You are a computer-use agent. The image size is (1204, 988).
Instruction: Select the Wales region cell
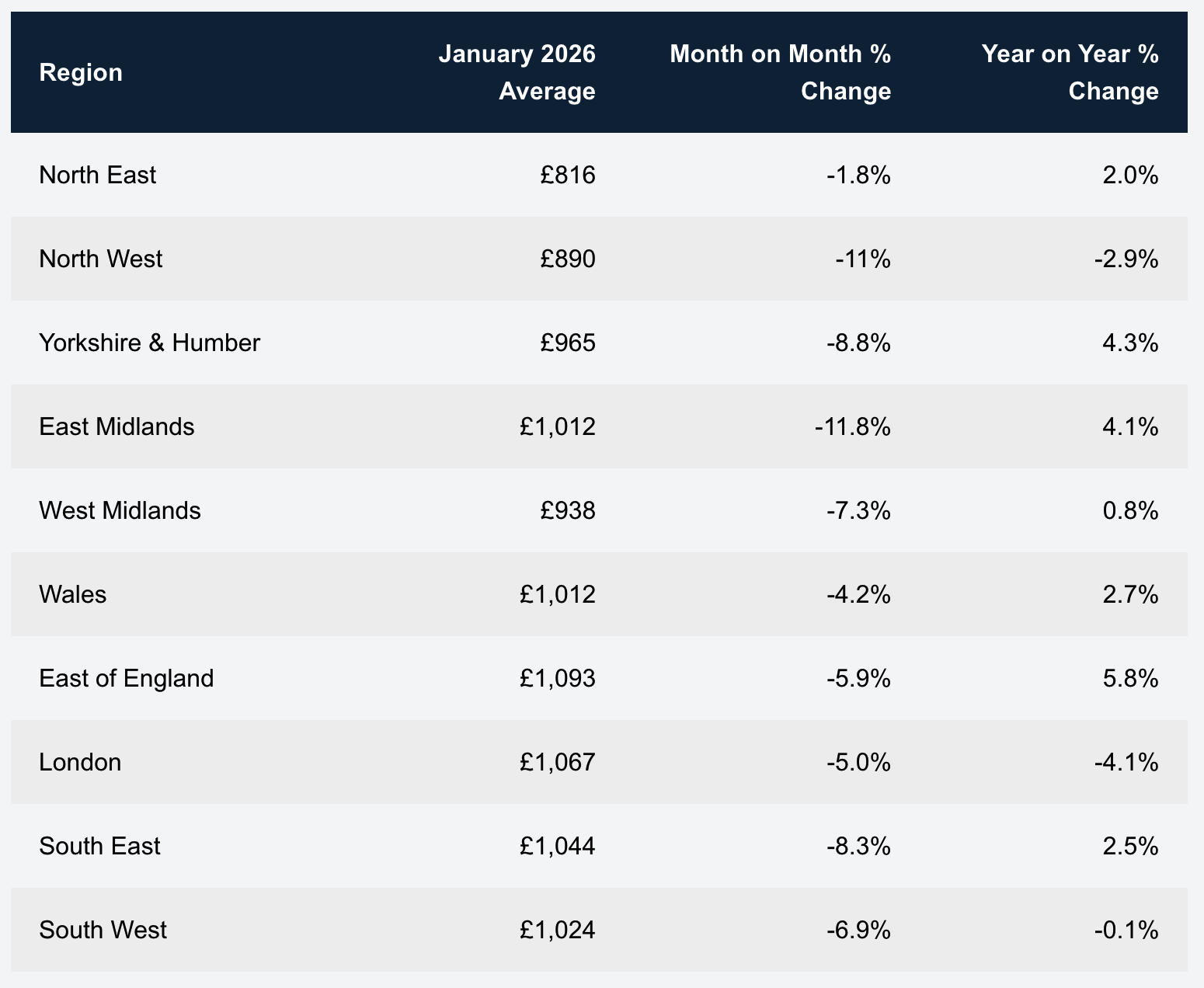tap(72, 594)
